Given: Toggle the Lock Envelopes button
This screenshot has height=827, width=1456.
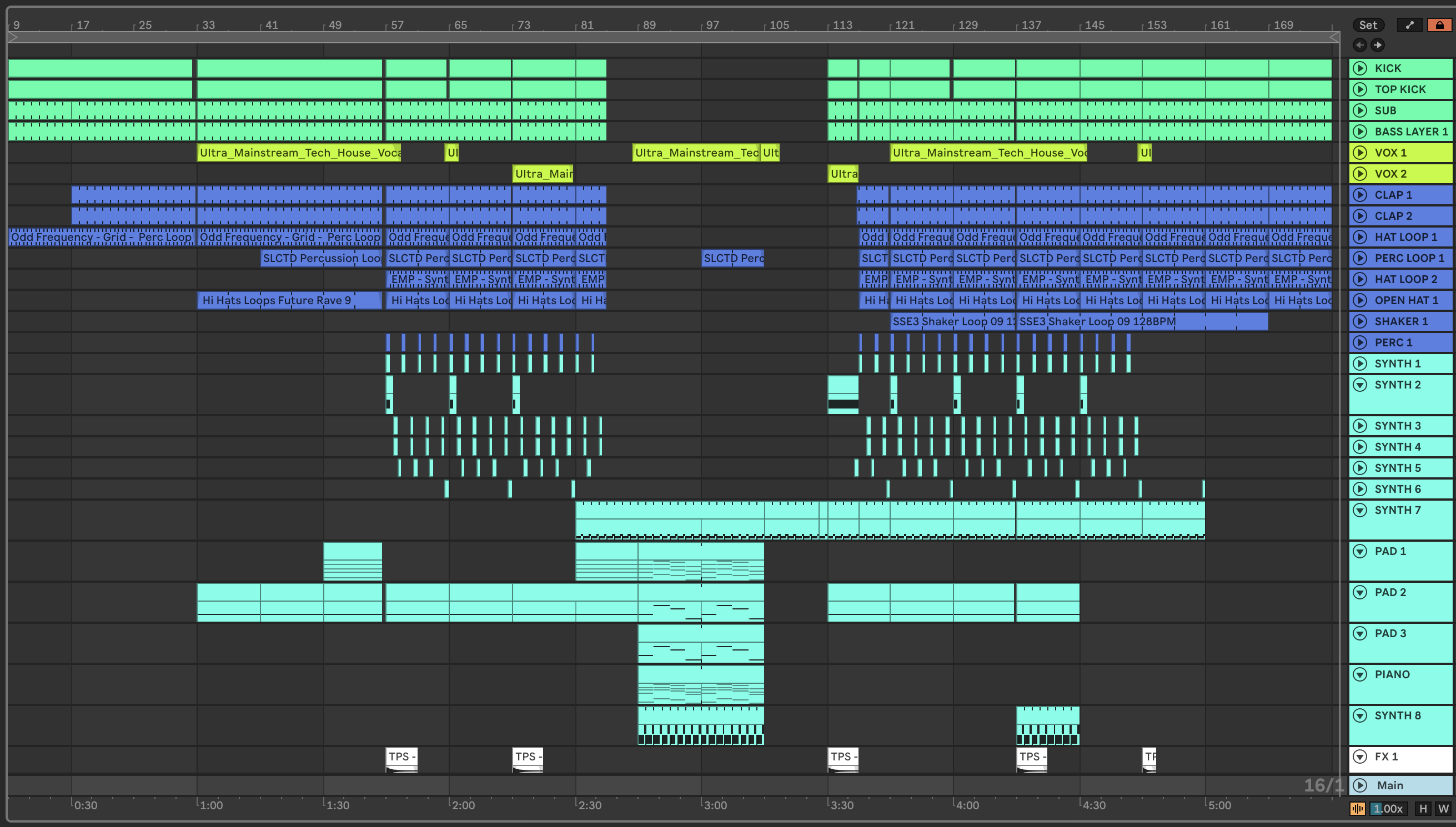Looking at the screenshot, I should [x=1439, y=25].
